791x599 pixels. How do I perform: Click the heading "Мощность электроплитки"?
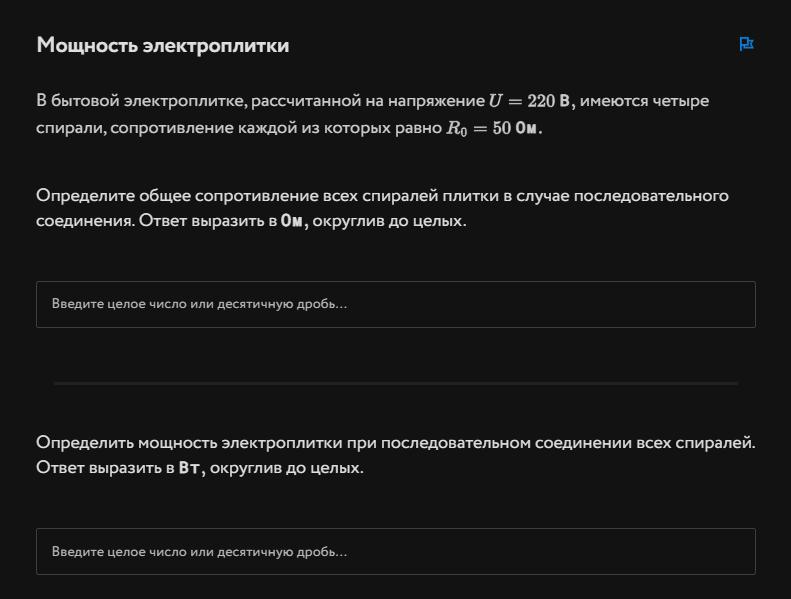(163, 45)
